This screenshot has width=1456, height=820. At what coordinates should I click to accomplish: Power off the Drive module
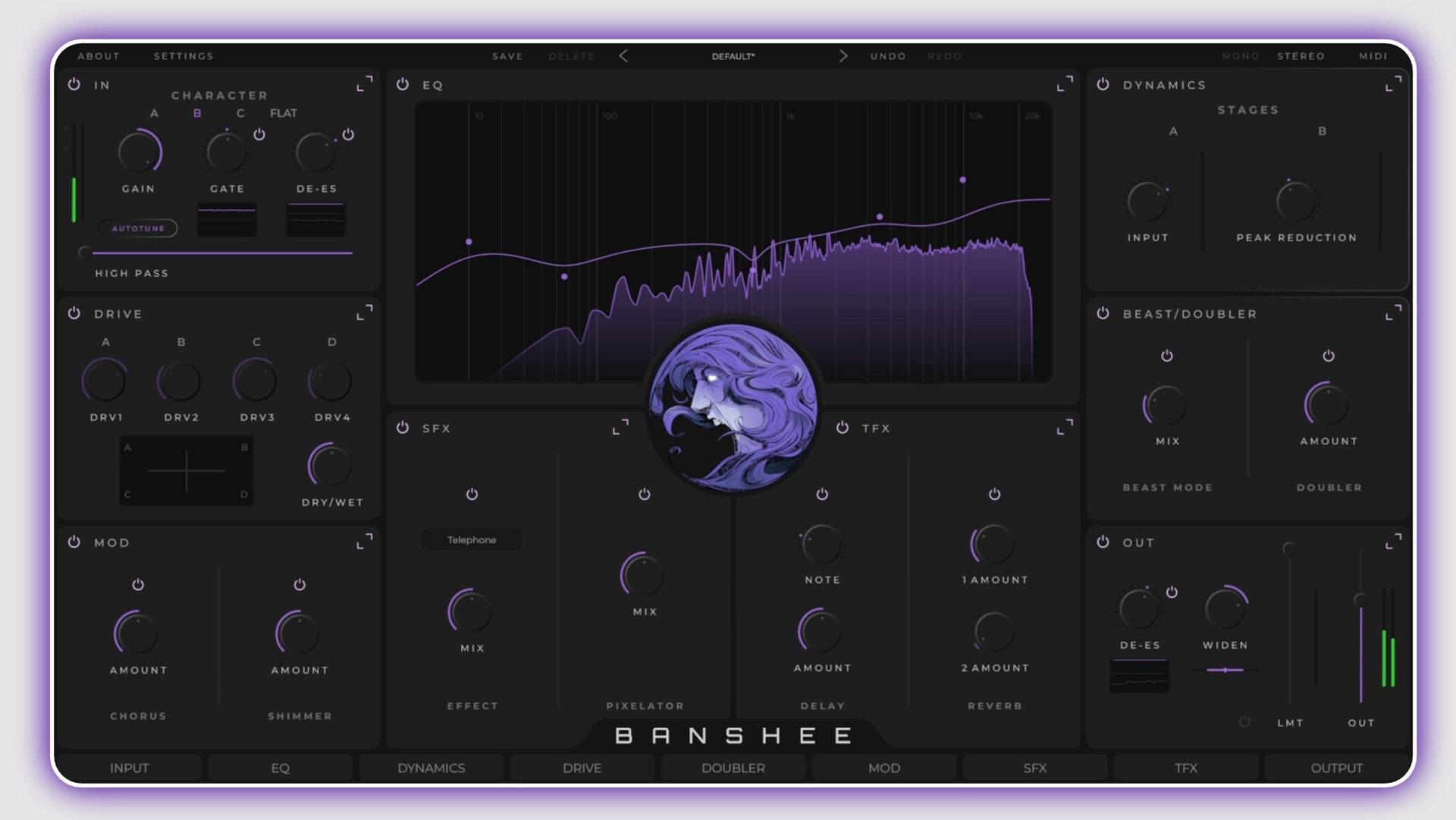pos(74,313)
